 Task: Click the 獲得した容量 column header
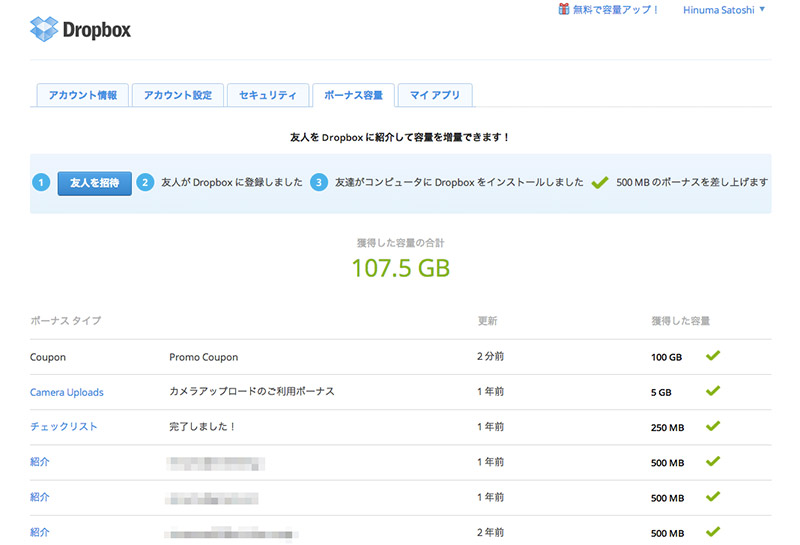click(681, 320)
